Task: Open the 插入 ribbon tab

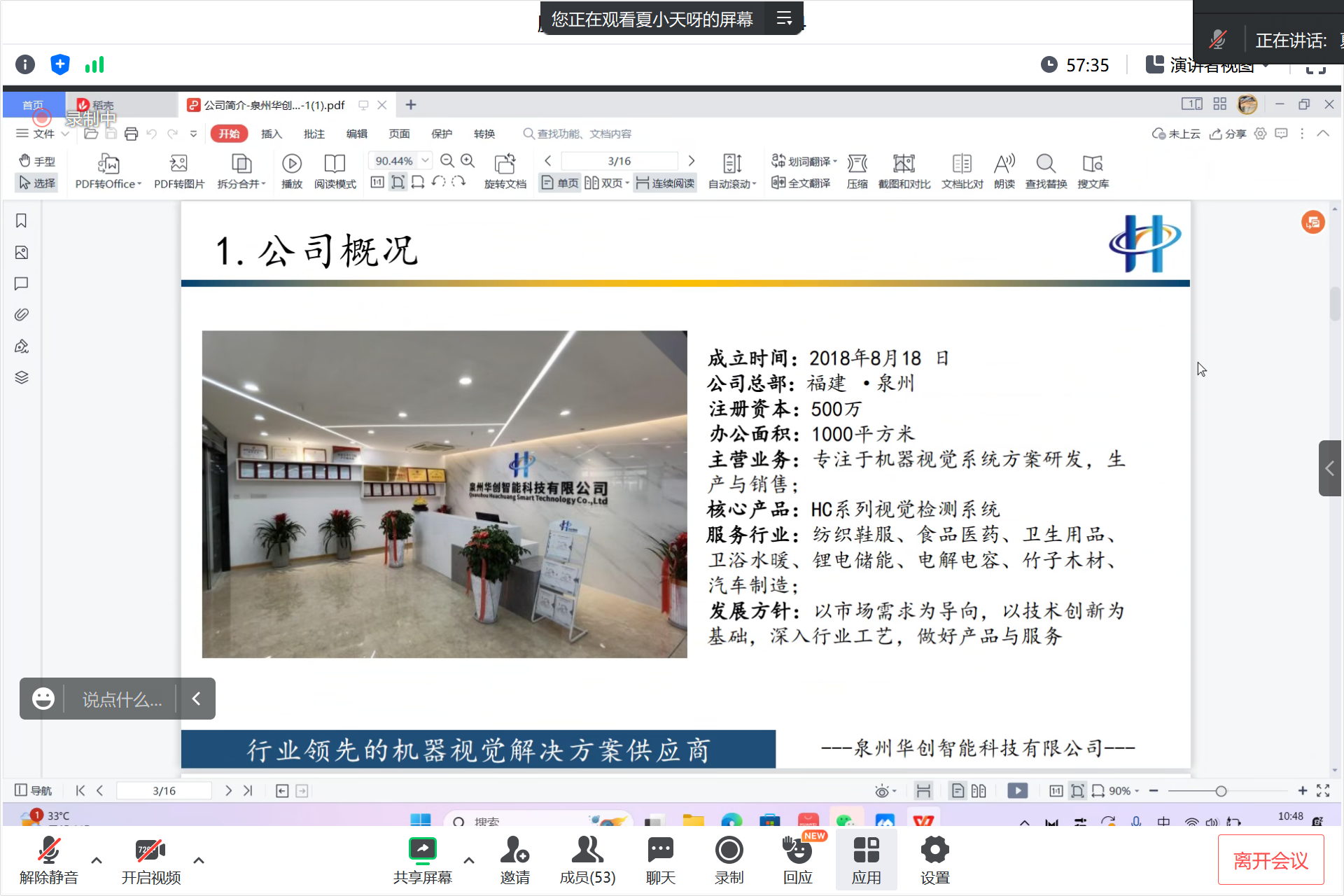Action: pos(271,134)
